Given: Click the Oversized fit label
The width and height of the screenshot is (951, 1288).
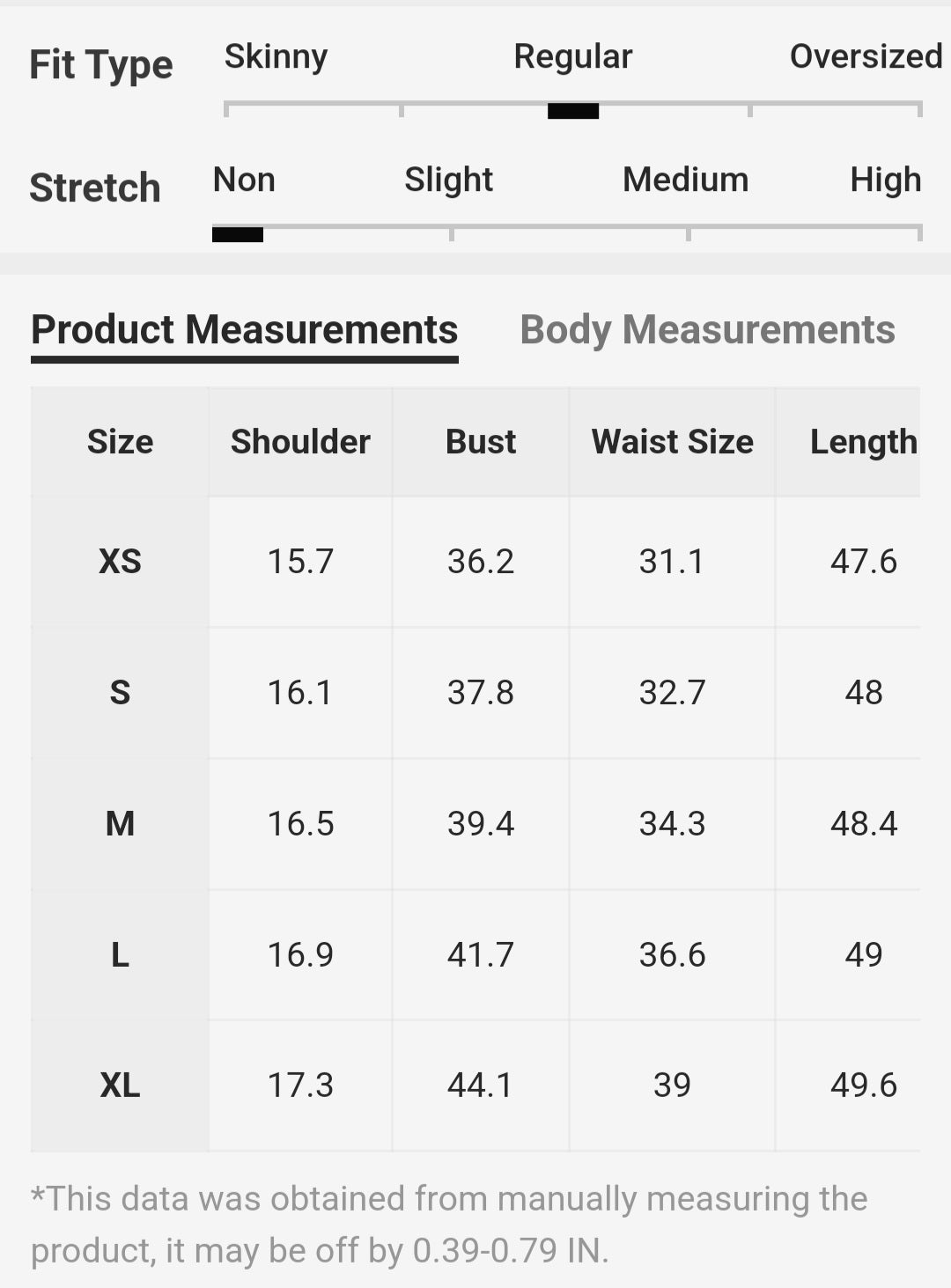Looking at the screenshot, I should (x=866, y=56).
